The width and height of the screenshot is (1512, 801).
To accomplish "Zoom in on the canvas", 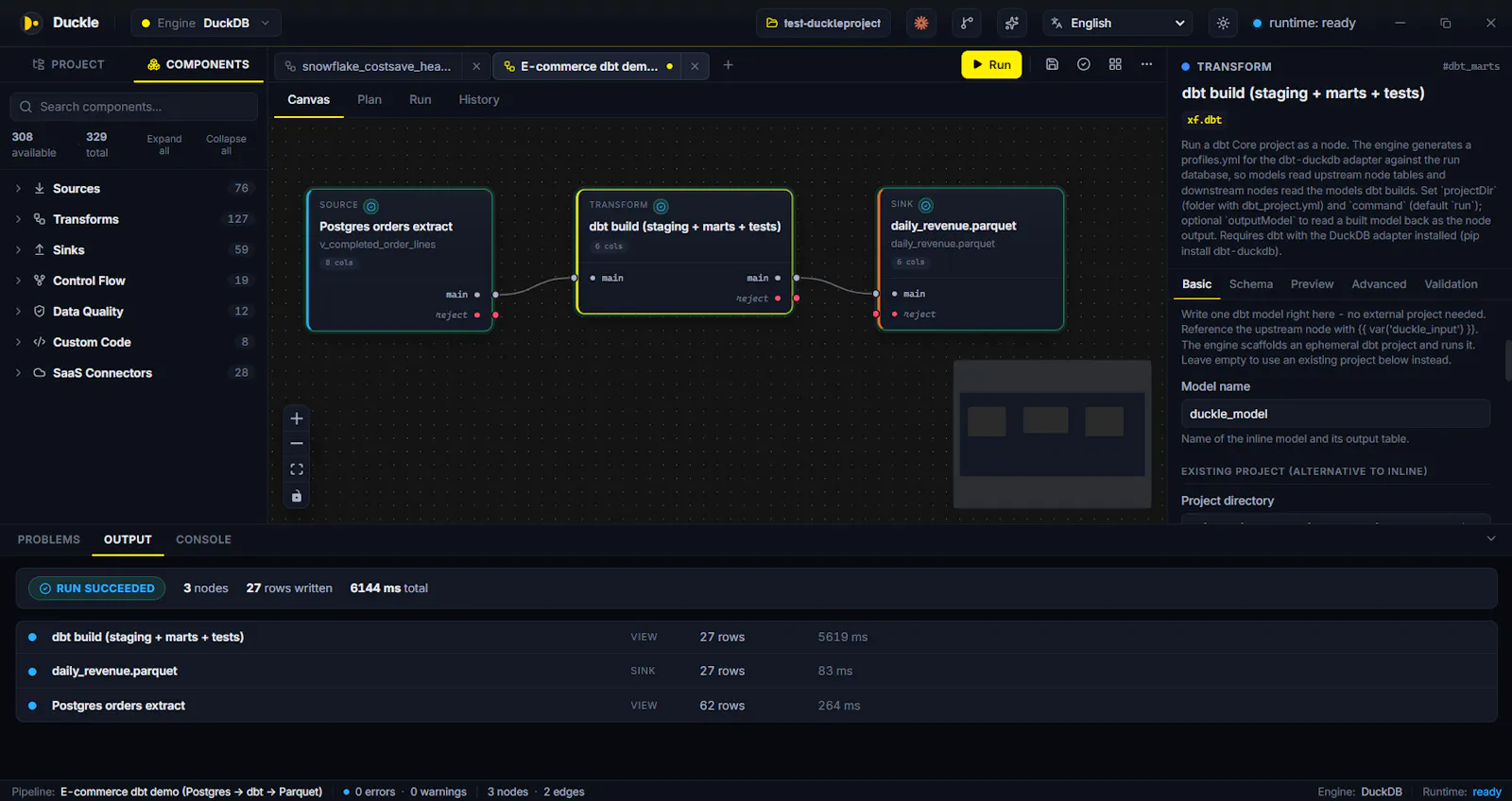I will coord(297,418).
